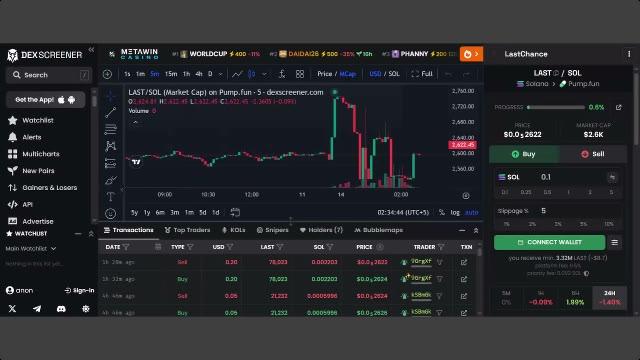This screenshot has width=640, height=360.
Task: Open New Pairs in the sidebar
Action: pyautogui.click(x=31, y=171)
